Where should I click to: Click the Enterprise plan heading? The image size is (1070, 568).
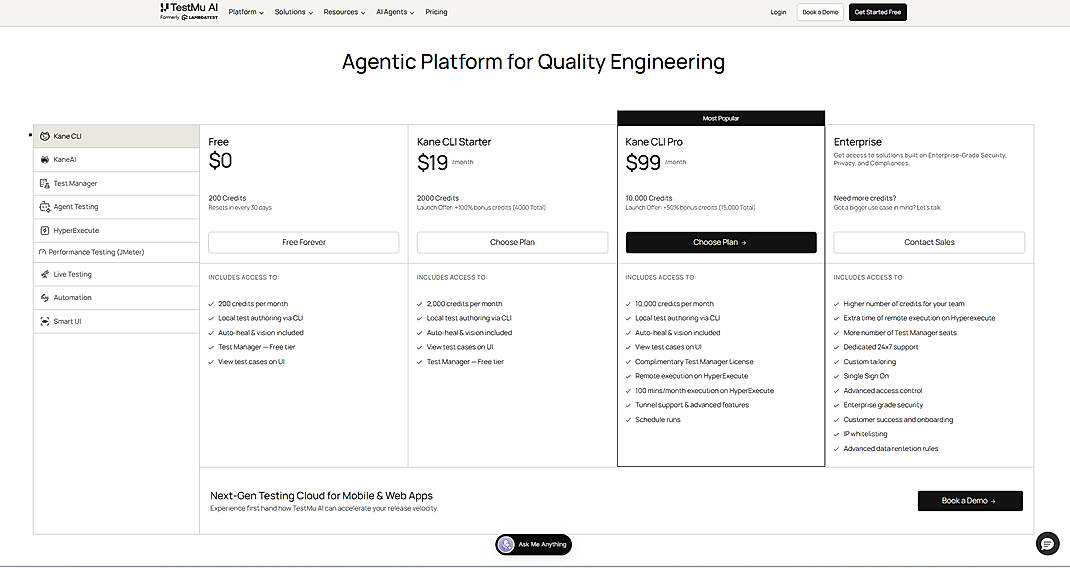click(x=858, y=142)
